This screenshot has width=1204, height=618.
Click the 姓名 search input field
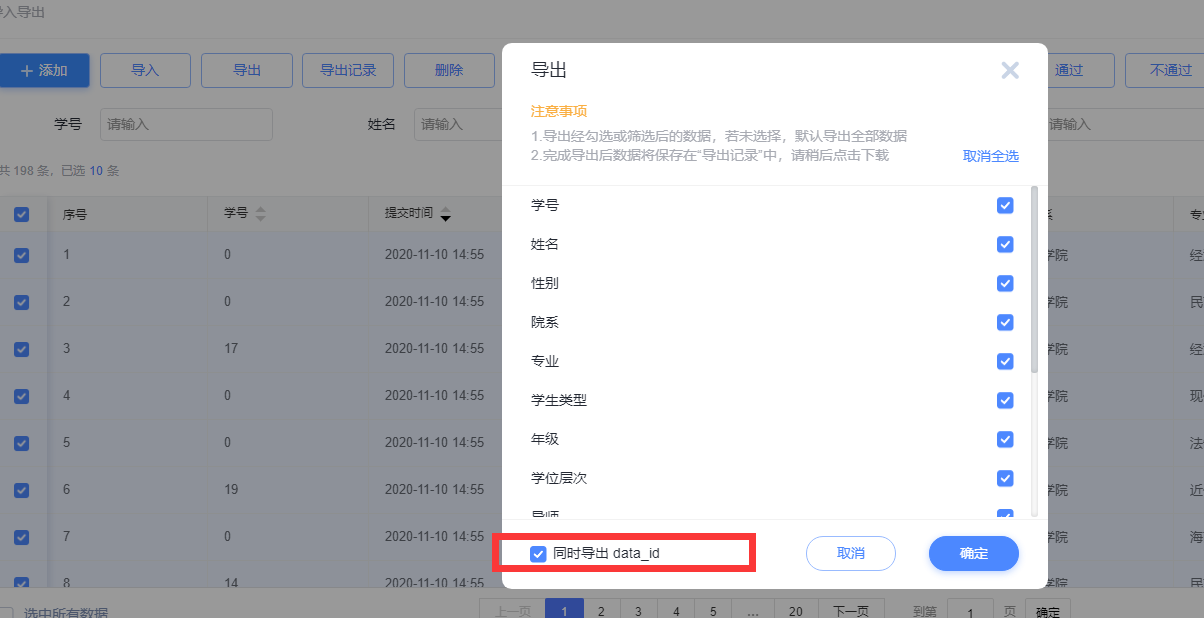pos(458,124)
